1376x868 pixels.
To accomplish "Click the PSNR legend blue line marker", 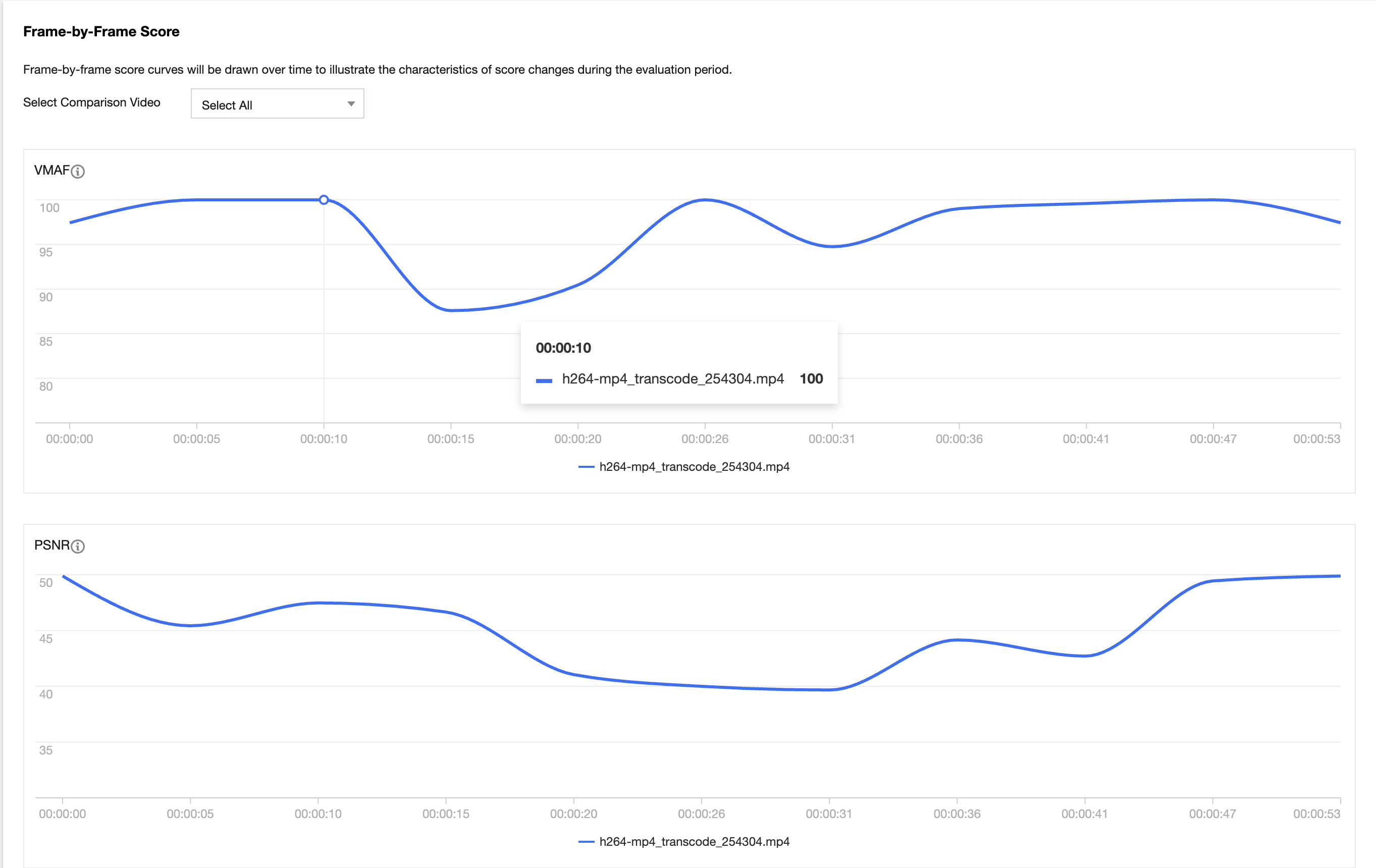I will coord(586,842).
